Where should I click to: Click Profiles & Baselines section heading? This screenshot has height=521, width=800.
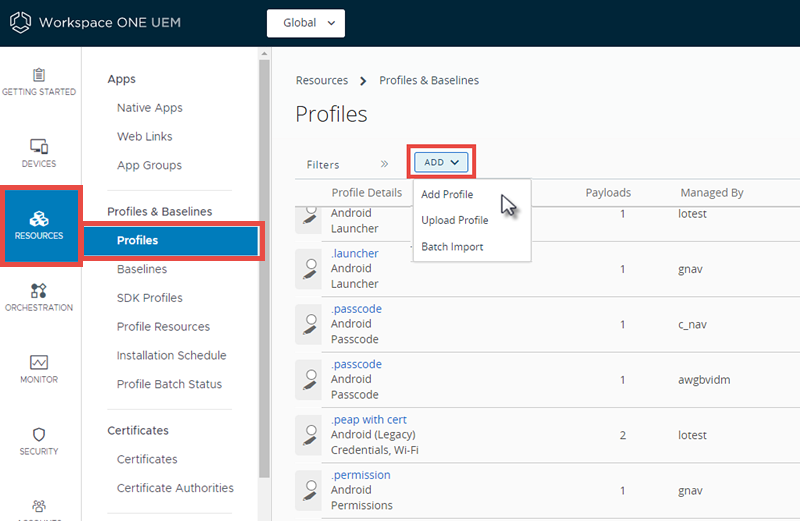pyautogui.click(x=160, y=212)
